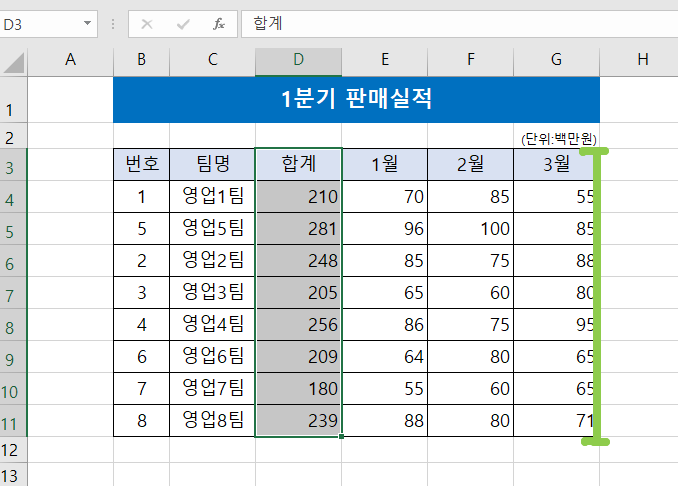Click total cell 281
The width and height of the screenshot is (678, 486).
[298, 228]
